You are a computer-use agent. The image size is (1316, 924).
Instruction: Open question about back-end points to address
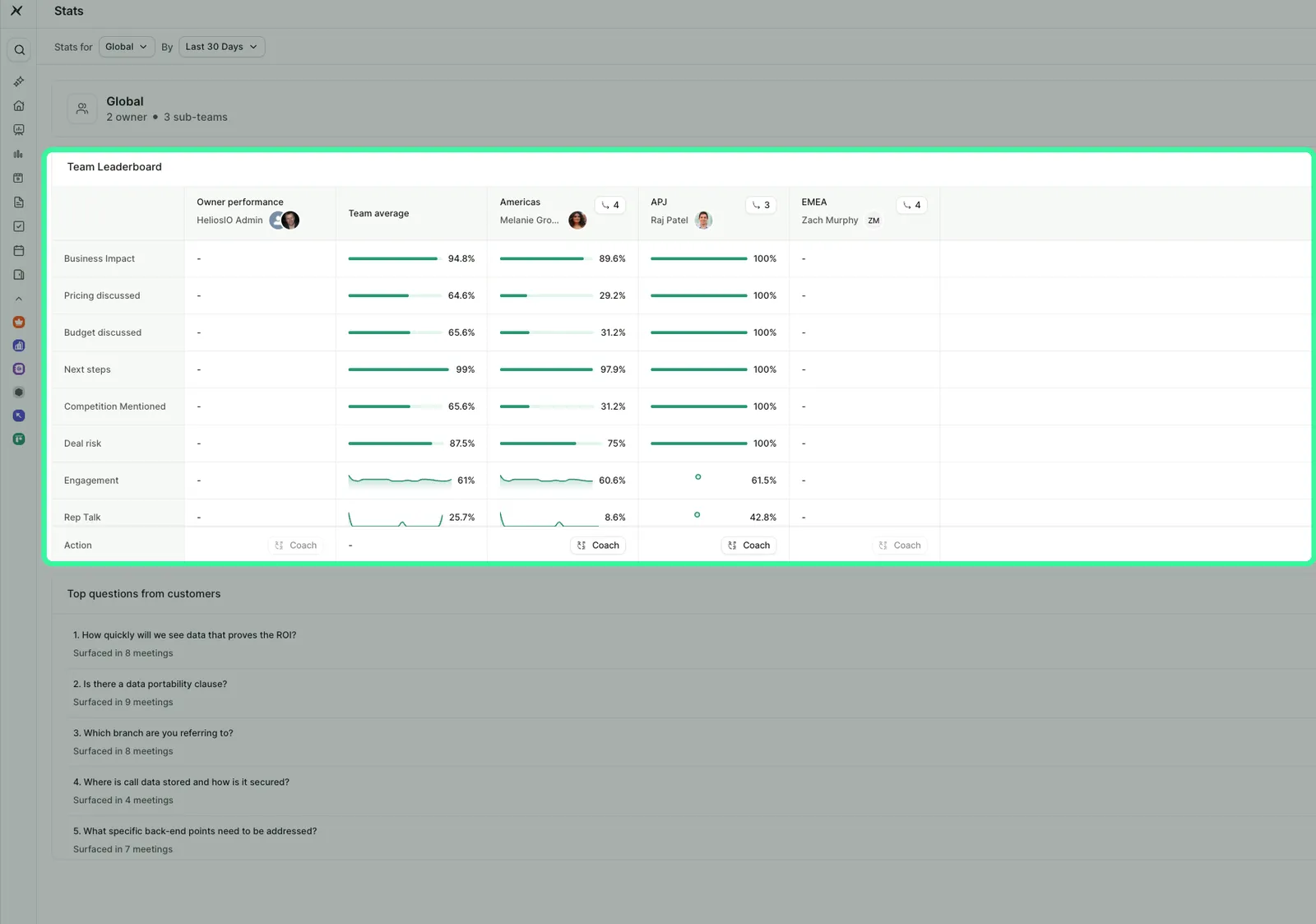click(195, 831)
